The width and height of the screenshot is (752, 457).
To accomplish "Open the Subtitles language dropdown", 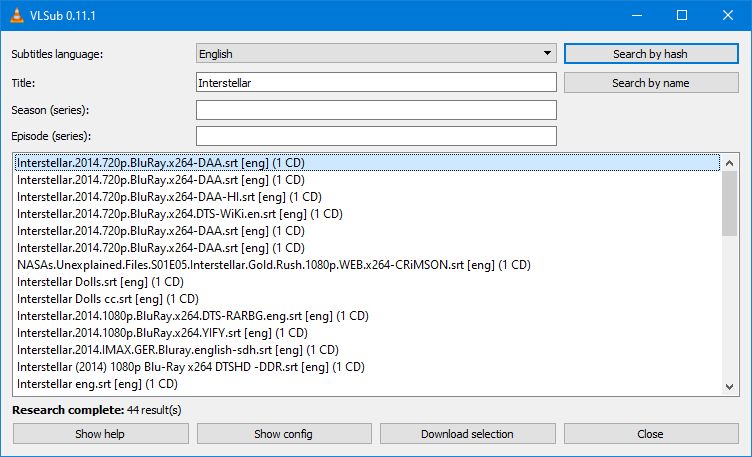I will tap(376, 53).
